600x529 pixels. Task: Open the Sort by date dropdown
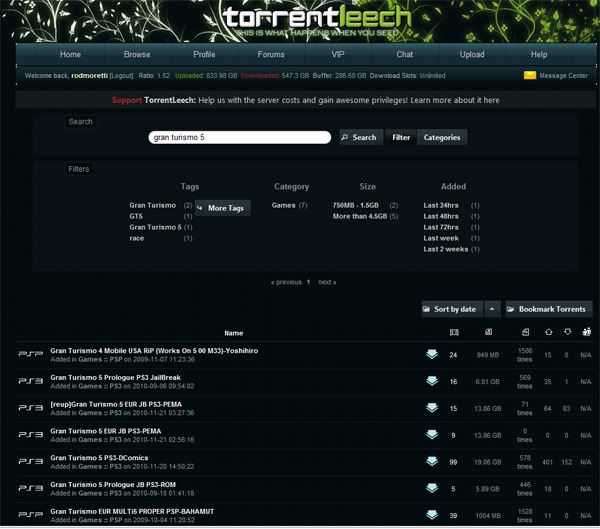click(452, 309)
